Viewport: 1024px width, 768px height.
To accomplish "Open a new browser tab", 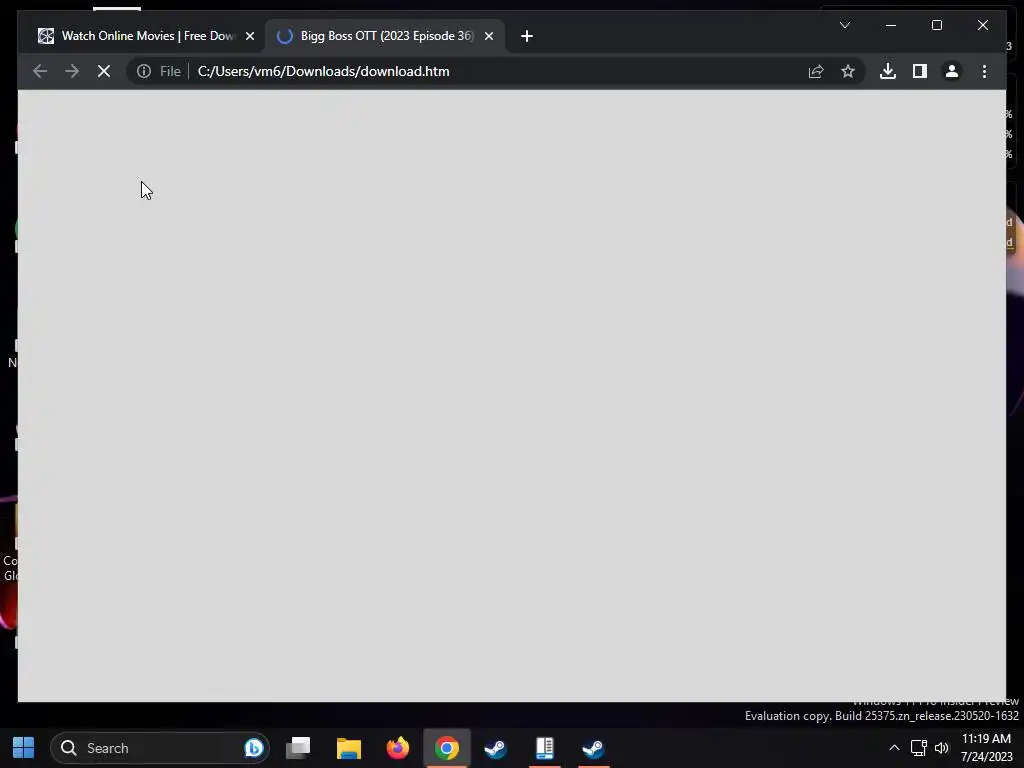I will tap(527, 36).
